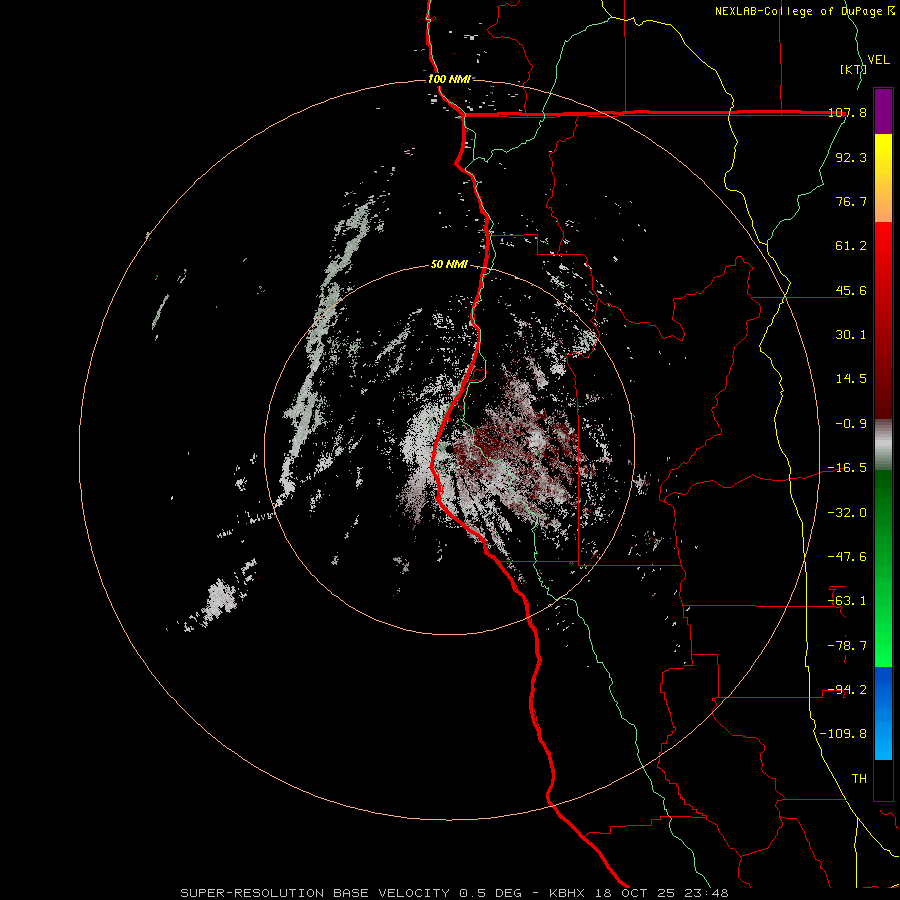The height and width of the screenshot is (900, 900).
Task: Click the -32.0 velocity scale value
Action: [848, 513]
